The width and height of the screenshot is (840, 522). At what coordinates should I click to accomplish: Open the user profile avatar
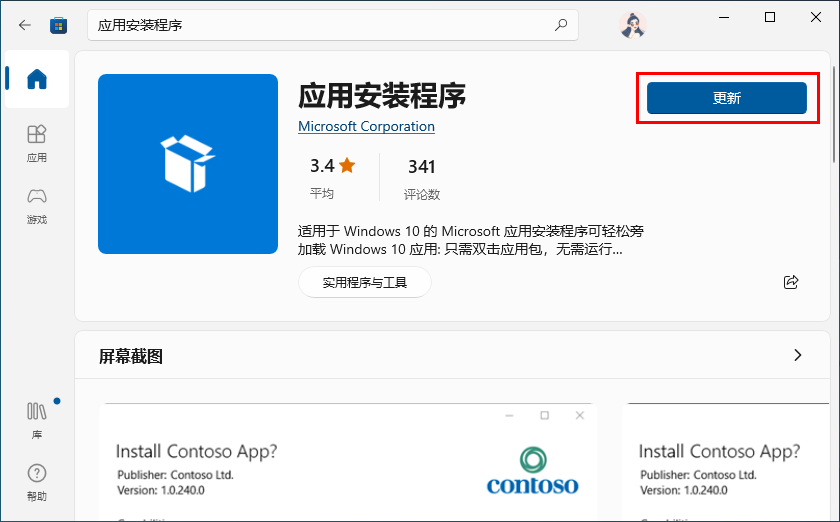(x=633, y=25)
